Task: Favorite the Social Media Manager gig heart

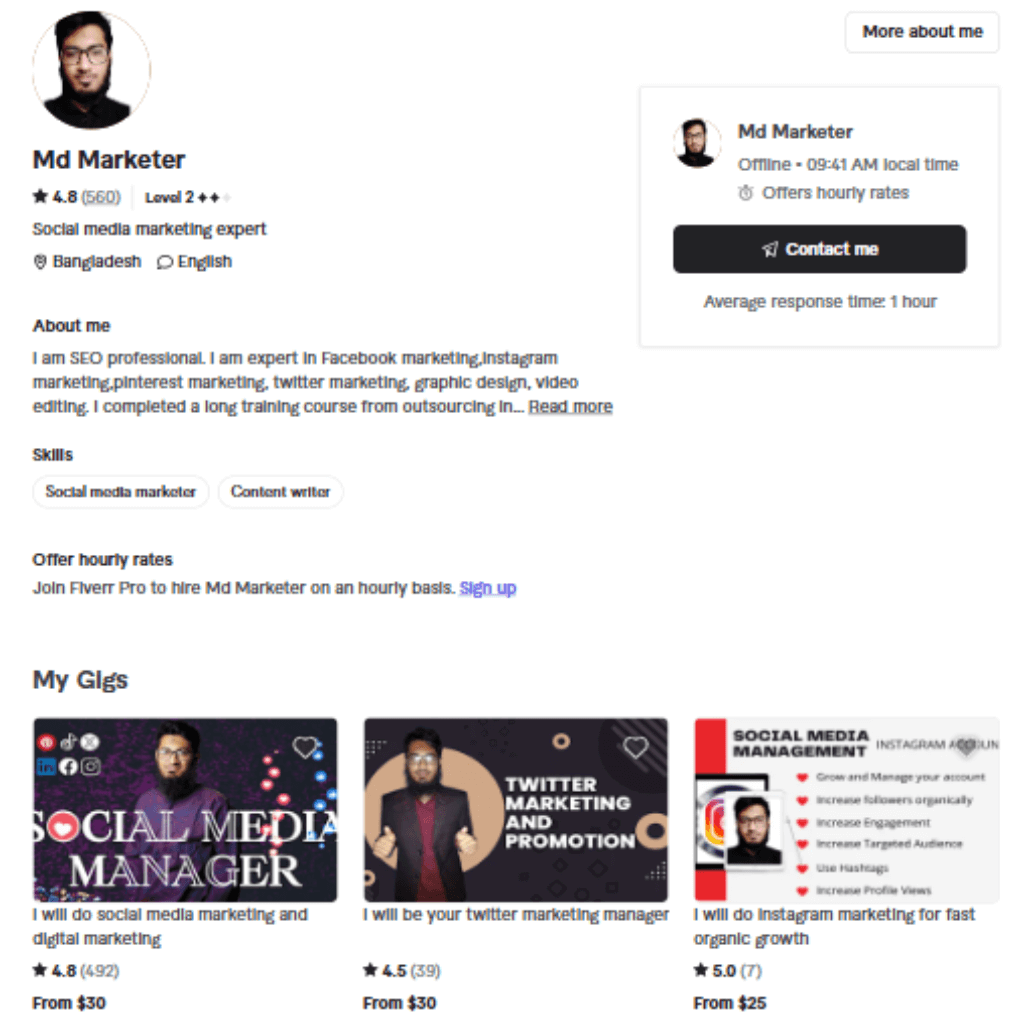Action: tap(305, 746)
